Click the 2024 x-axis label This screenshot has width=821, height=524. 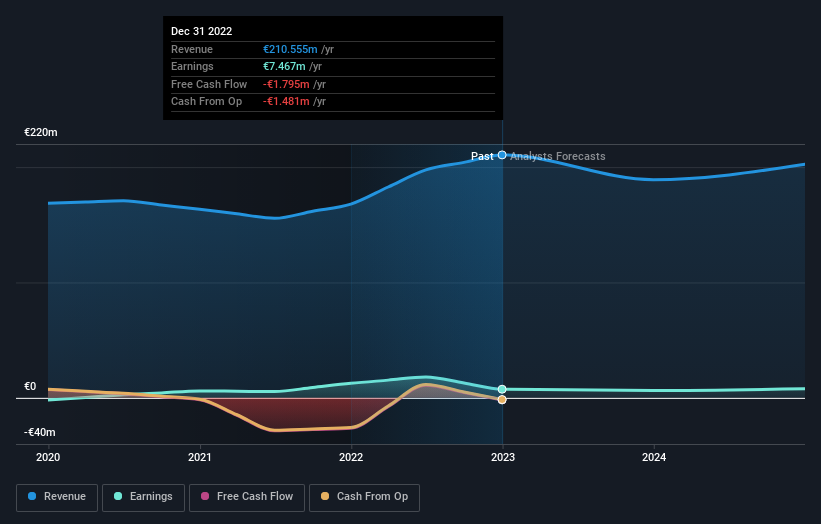[654, 457]
